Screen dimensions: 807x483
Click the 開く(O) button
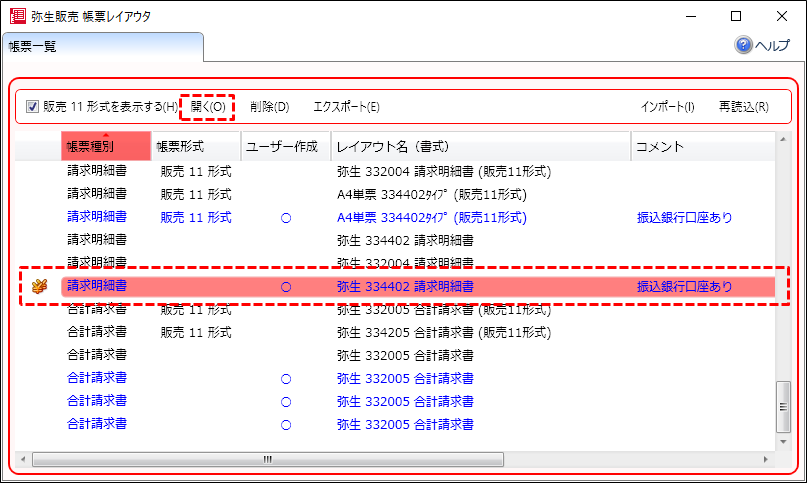(x=207, y=107)
